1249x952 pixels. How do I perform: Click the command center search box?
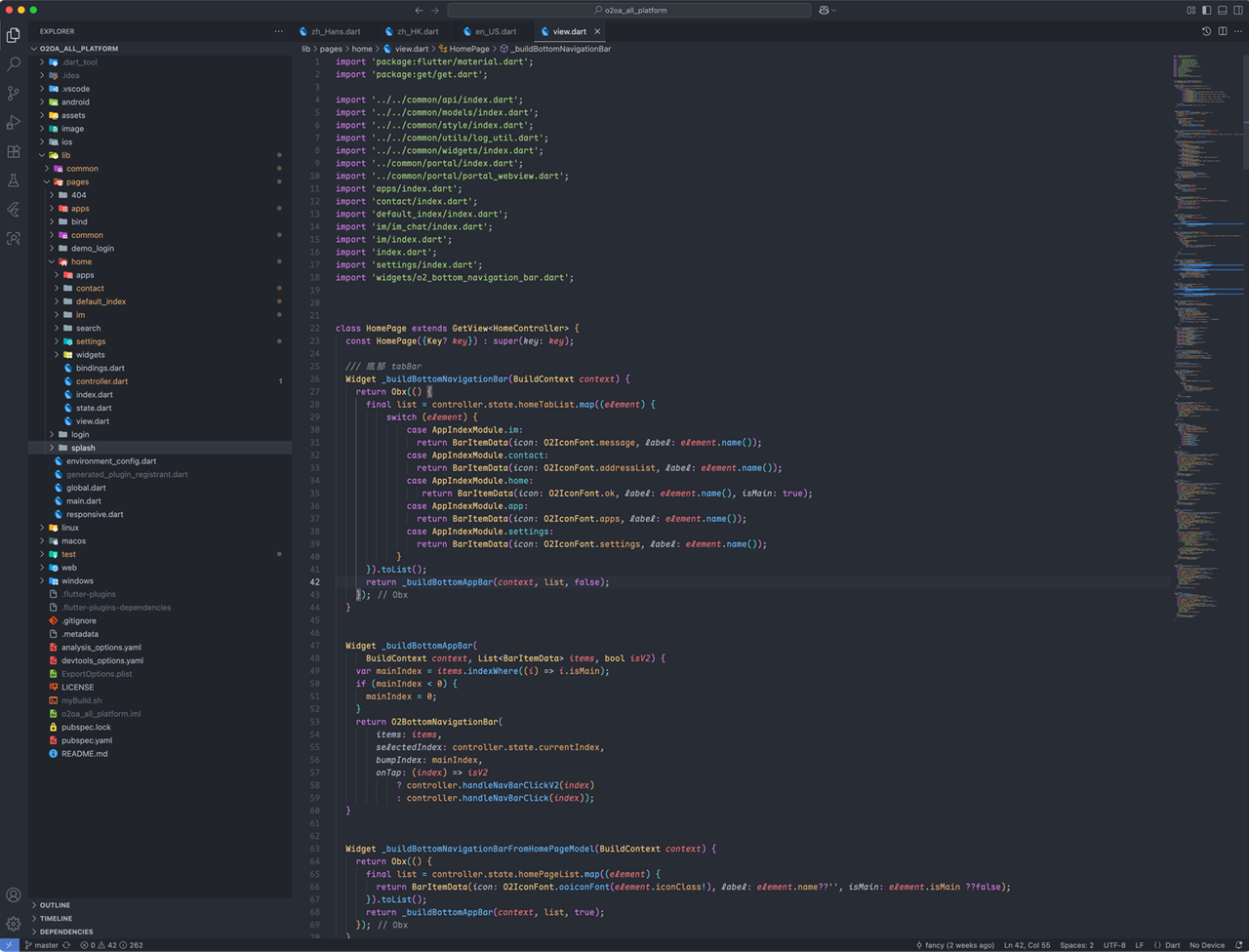[629, 10]
